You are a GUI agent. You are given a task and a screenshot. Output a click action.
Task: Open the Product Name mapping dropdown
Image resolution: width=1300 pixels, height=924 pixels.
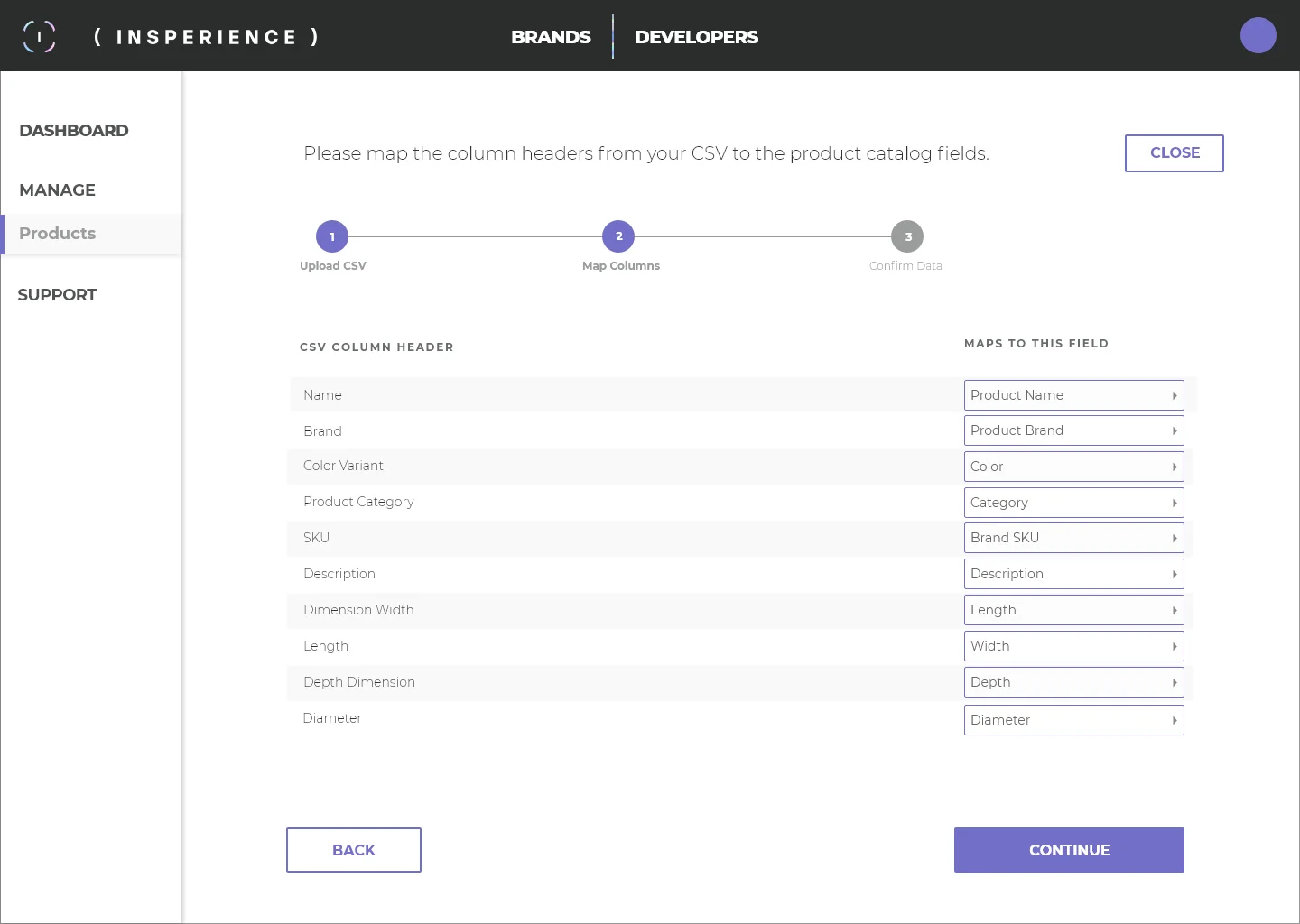(x=1073, y=395)
